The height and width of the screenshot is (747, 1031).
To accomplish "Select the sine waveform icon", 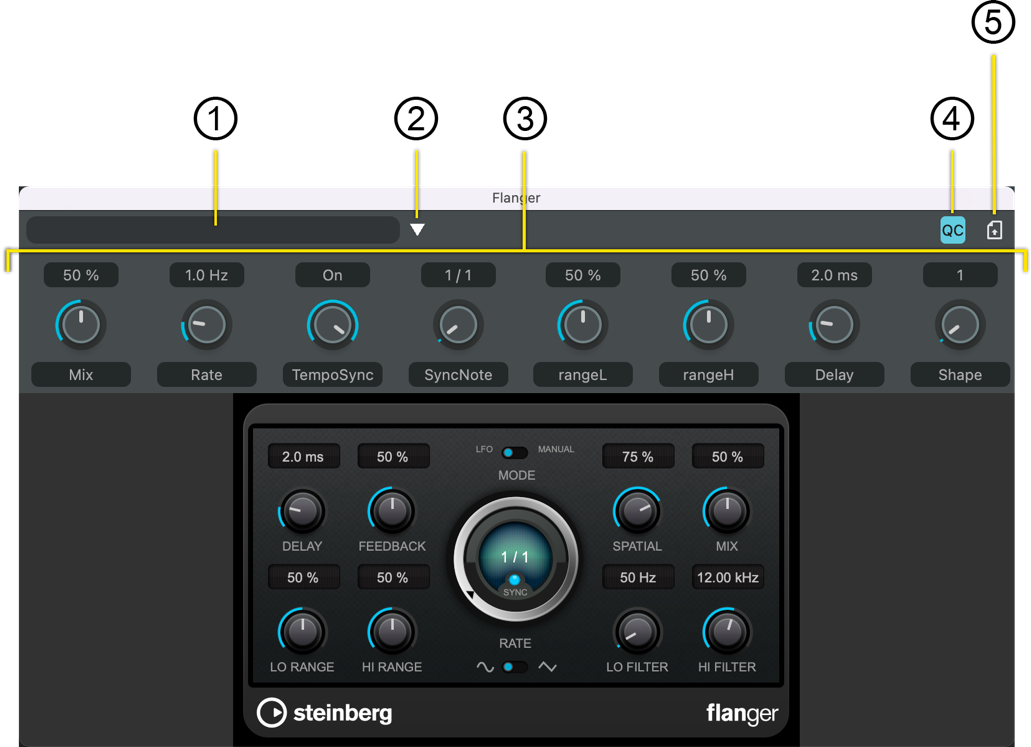I will point(485,667).
